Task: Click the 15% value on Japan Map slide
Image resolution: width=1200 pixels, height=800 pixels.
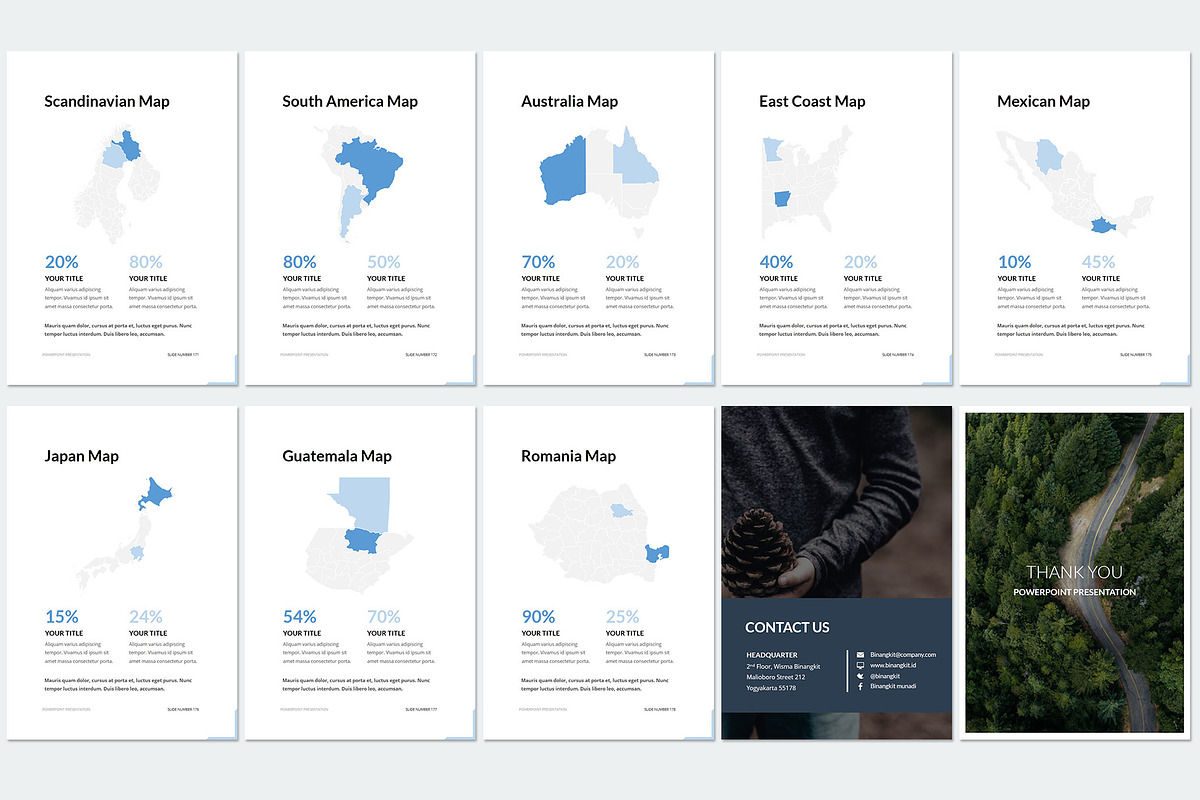Action: point(61,617)
